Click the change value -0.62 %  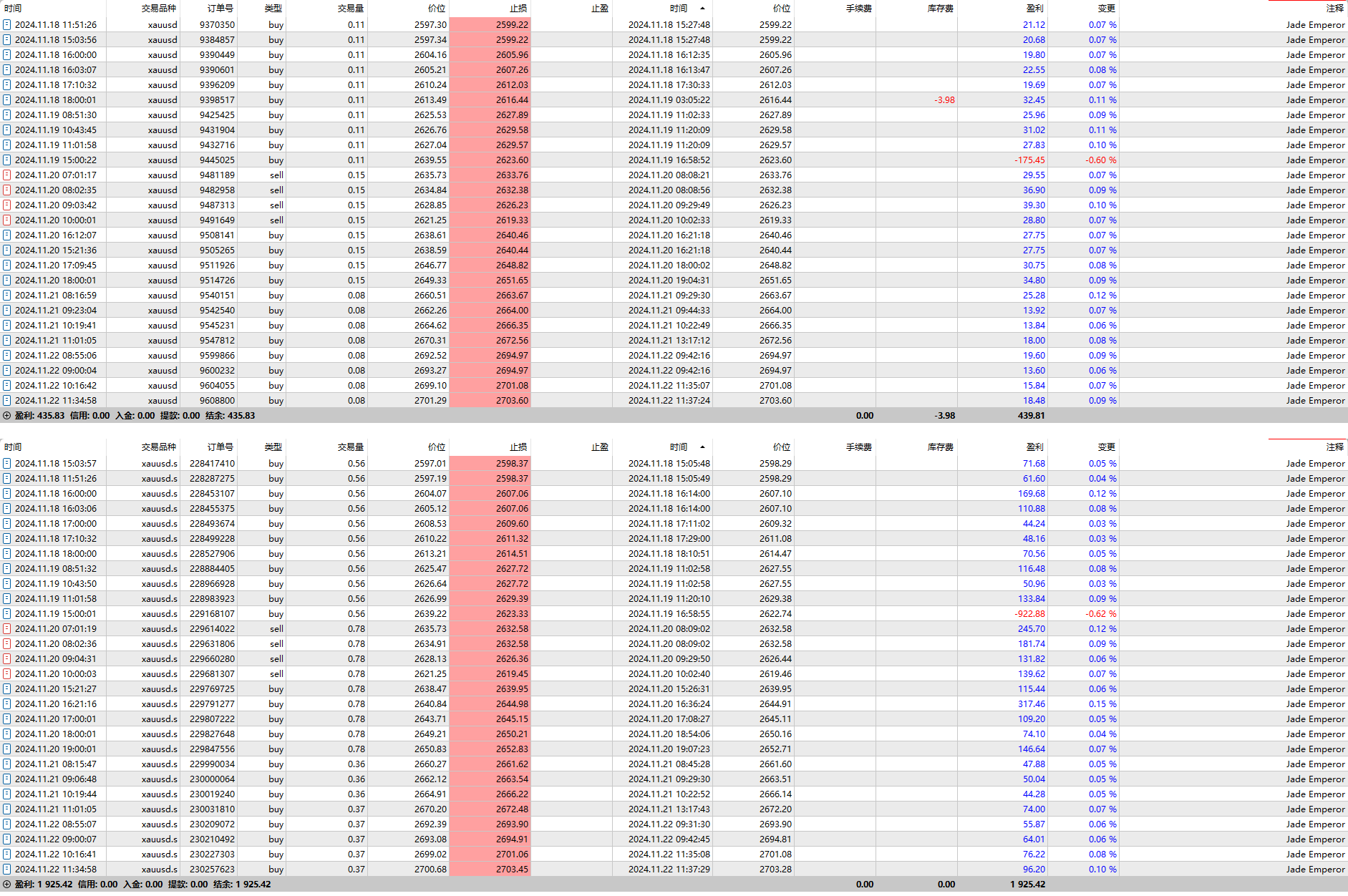1100,613
